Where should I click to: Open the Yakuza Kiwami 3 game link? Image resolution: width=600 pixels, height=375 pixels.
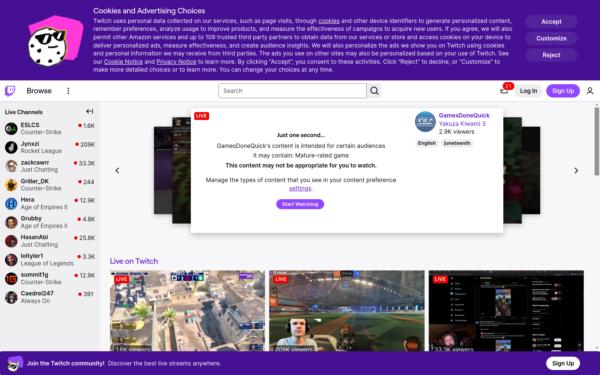(x=462, y=124)
